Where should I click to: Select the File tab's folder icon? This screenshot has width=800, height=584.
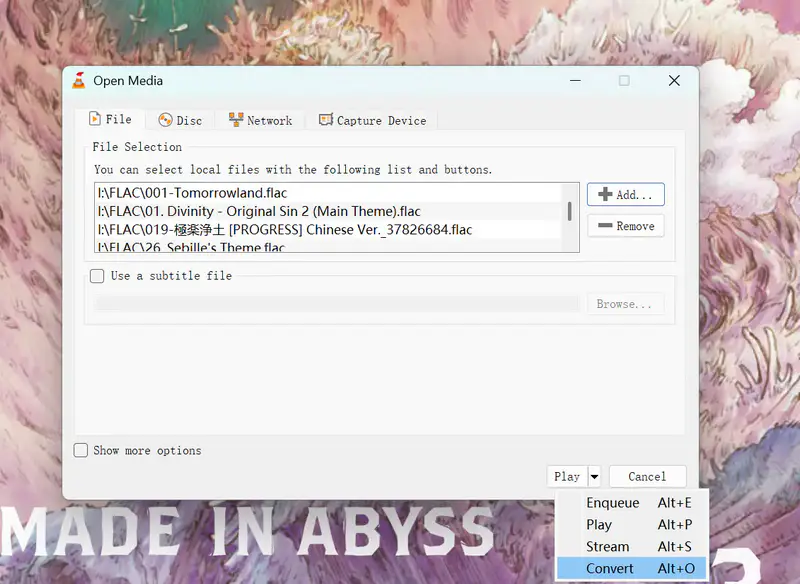[96, 119]
